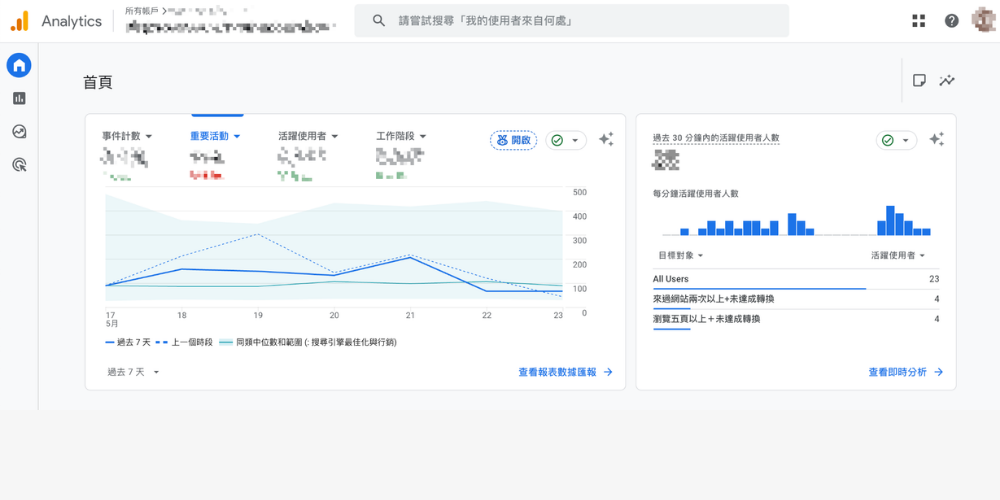Open the account avatar menu

coord(983,21)
